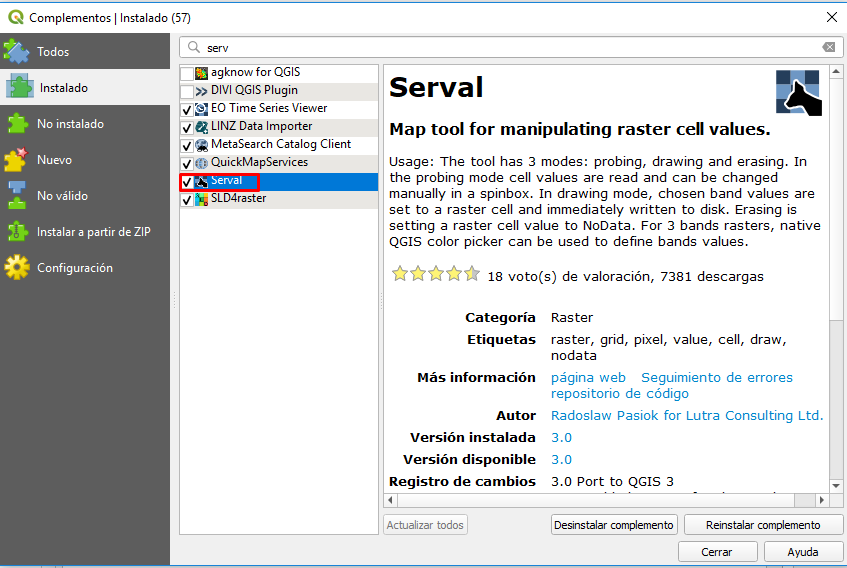Click the agknow for QGIS icon

[202, 73]
